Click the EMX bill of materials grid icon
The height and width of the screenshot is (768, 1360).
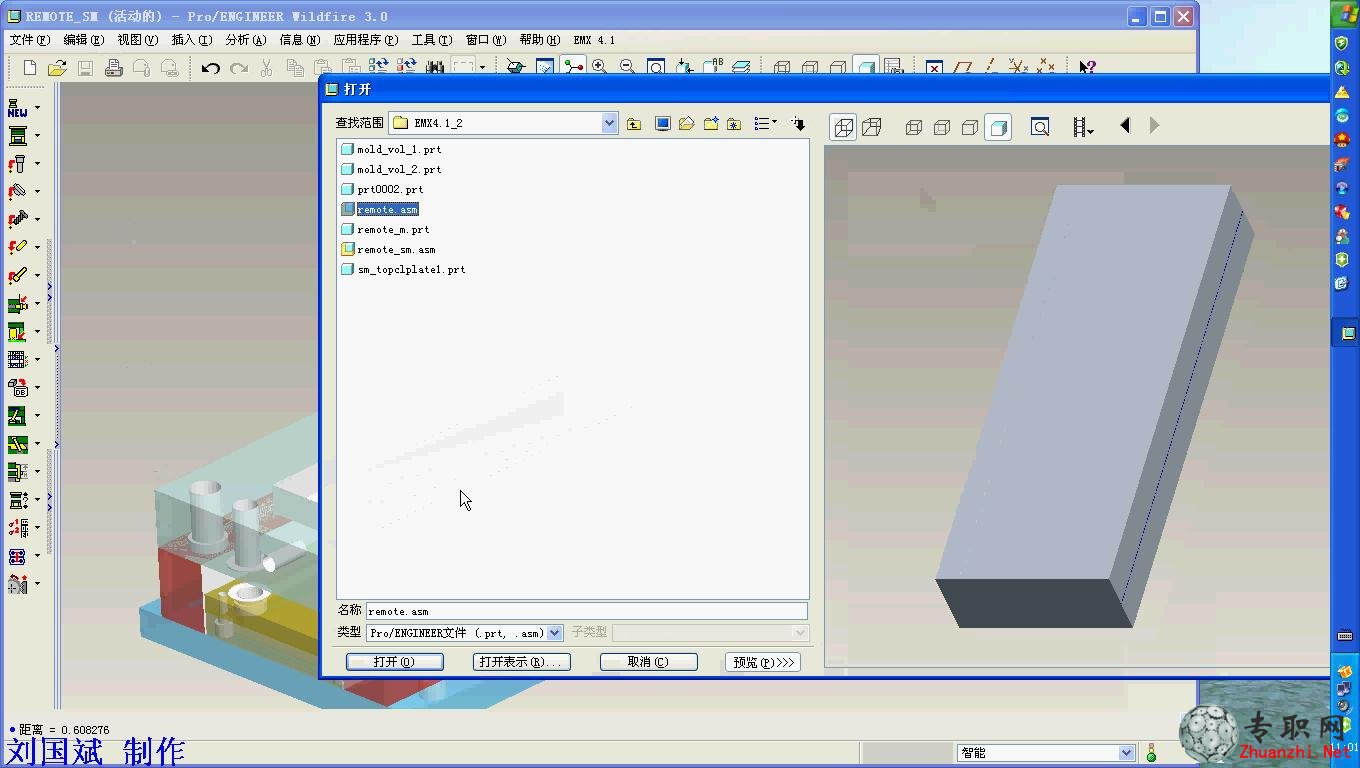(18, 360)
